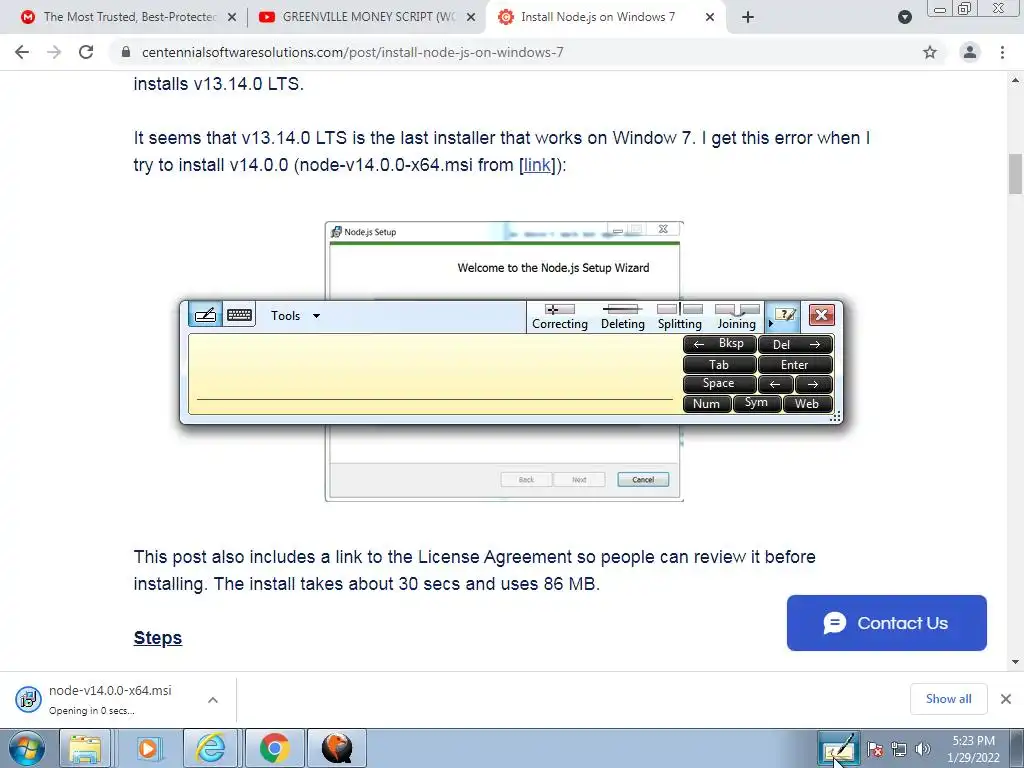Close the GREENVILLE MONEY SCRIPT tab
Screen dimensions: 1024x768
471,17
